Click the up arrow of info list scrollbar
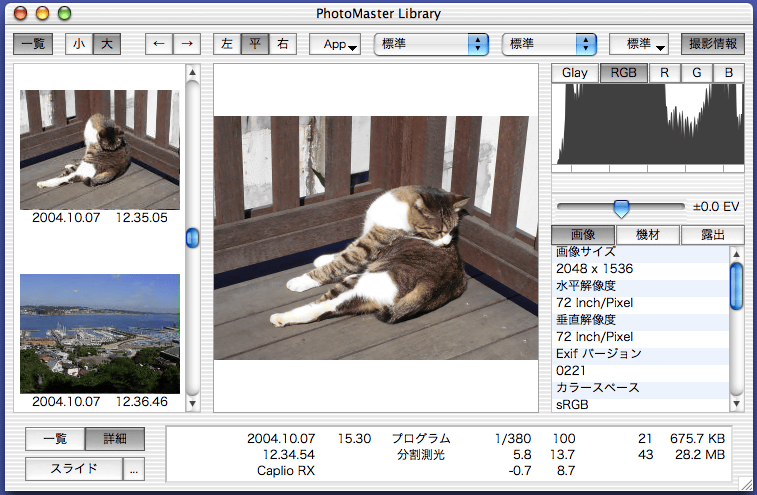Screen dimensions: 757x495 [736, 254]
